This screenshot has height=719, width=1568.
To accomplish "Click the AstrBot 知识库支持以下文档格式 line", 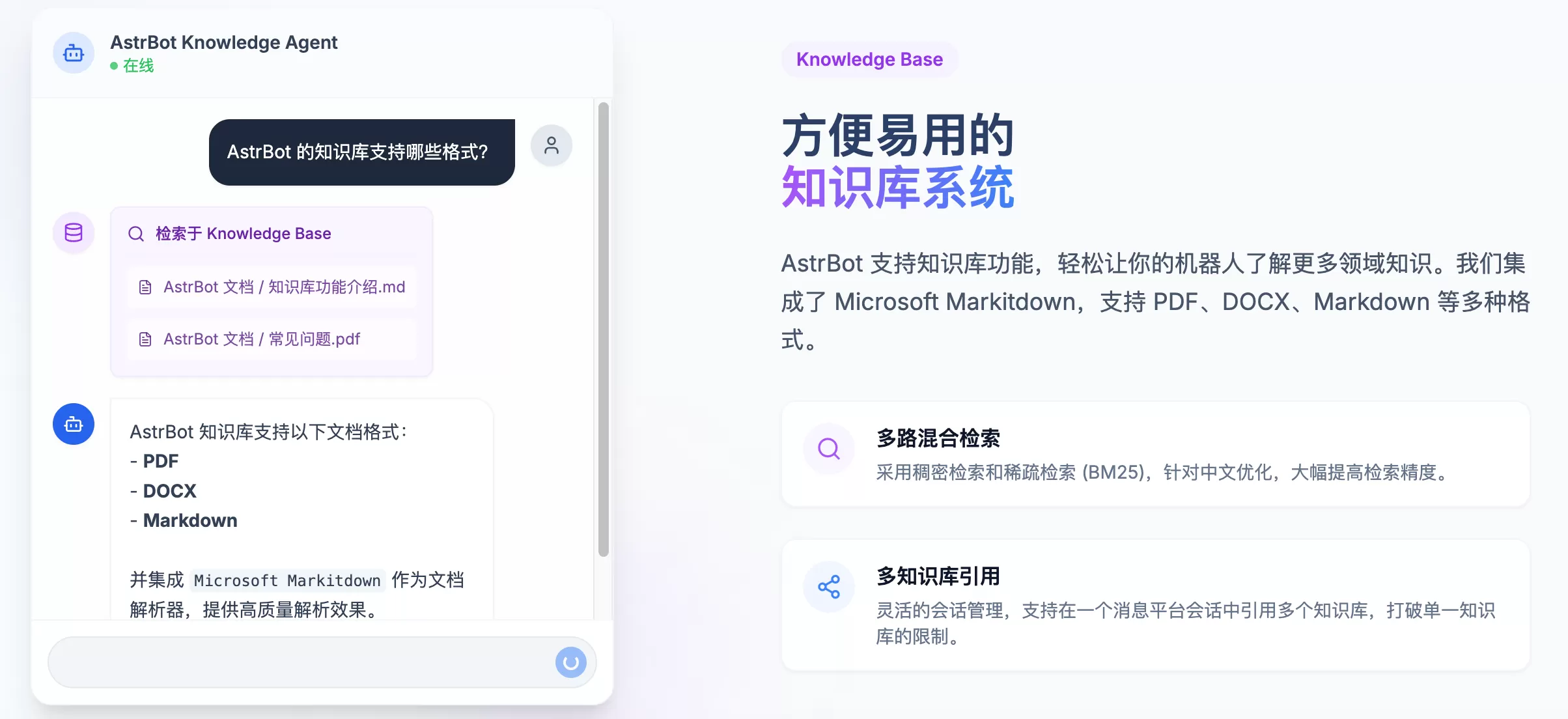I will (269, 432).
